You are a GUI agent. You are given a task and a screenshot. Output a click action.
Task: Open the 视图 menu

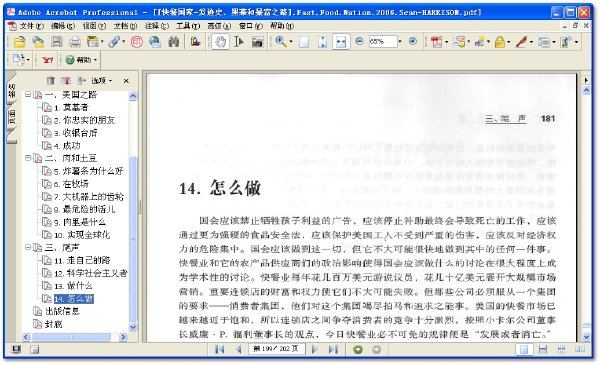[x=94, y=26]
